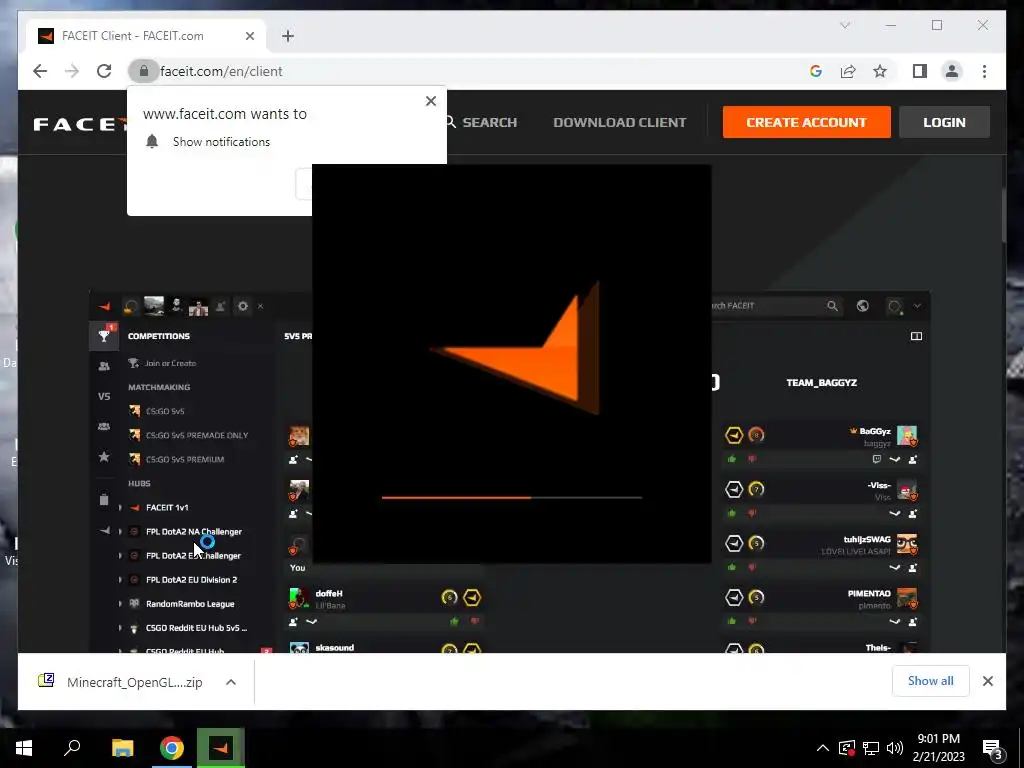This screenshot has height=768, width=1024.
Task: Thumbs down the doffeH player
Action: point(475,621)
